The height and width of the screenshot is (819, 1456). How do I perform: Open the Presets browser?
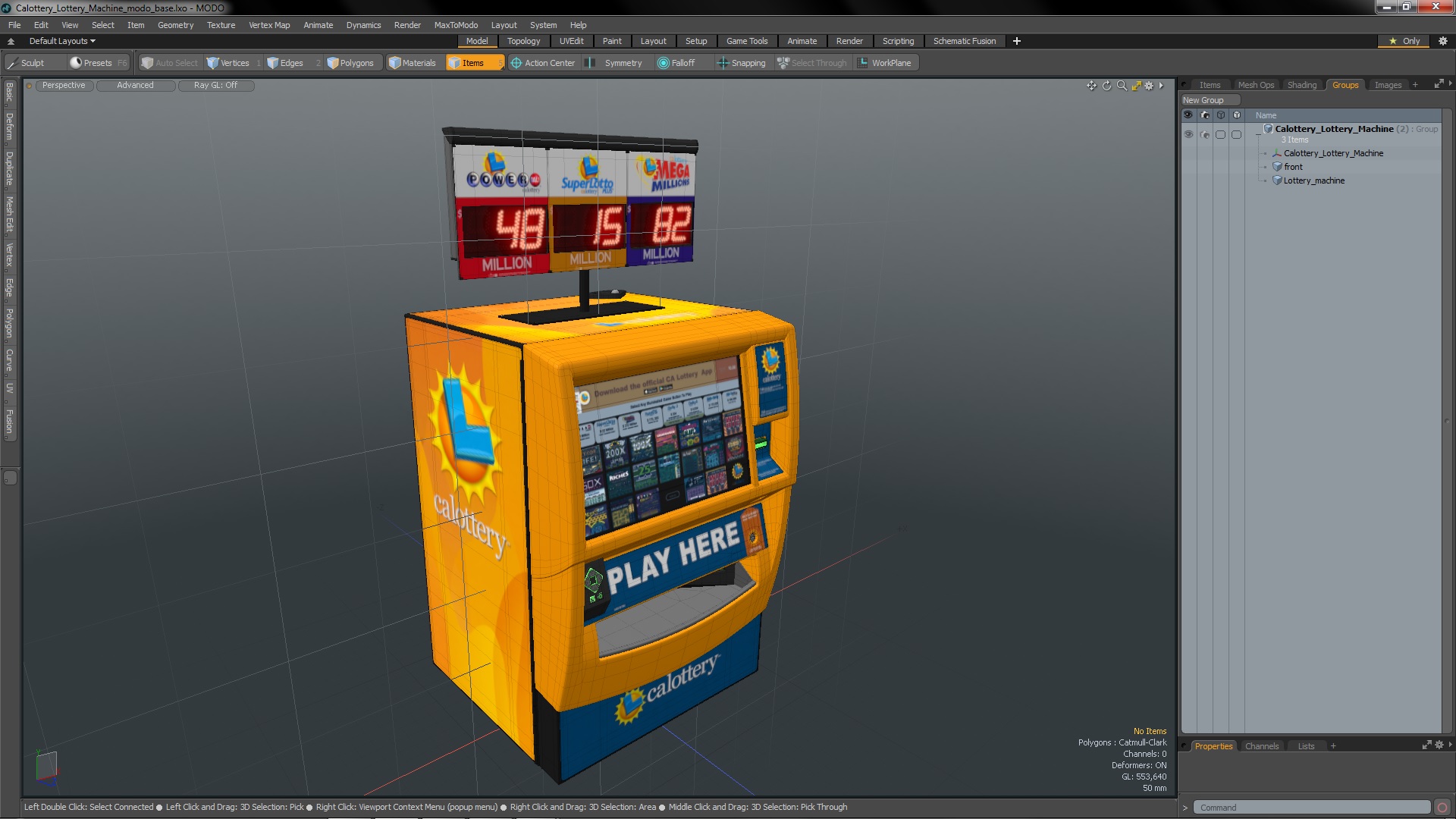tap(98, 63)
